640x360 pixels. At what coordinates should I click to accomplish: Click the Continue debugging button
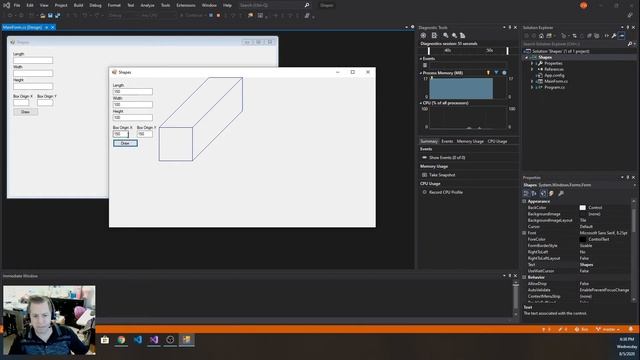tap(192, 16)
